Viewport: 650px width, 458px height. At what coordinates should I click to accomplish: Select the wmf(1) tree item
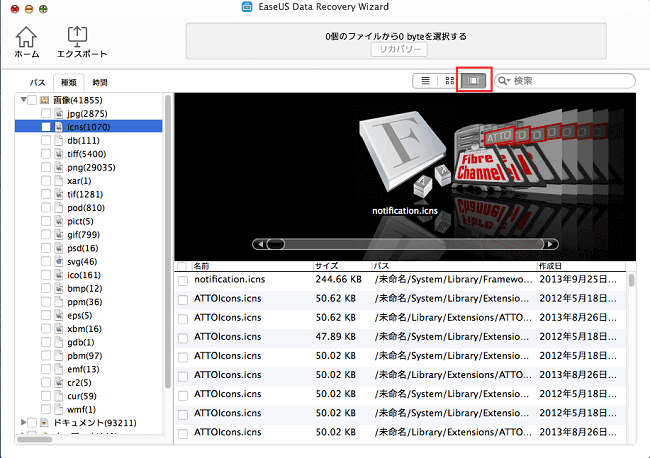(81, 410)
